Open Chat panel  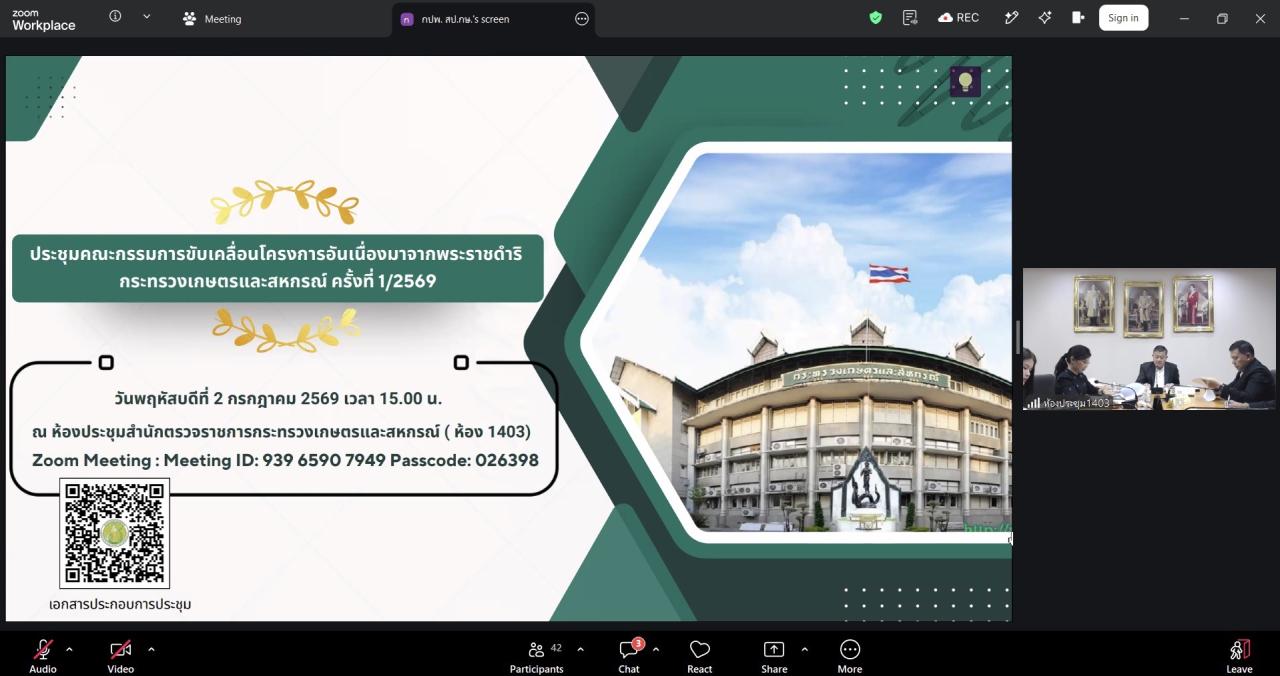click(629, 656)
